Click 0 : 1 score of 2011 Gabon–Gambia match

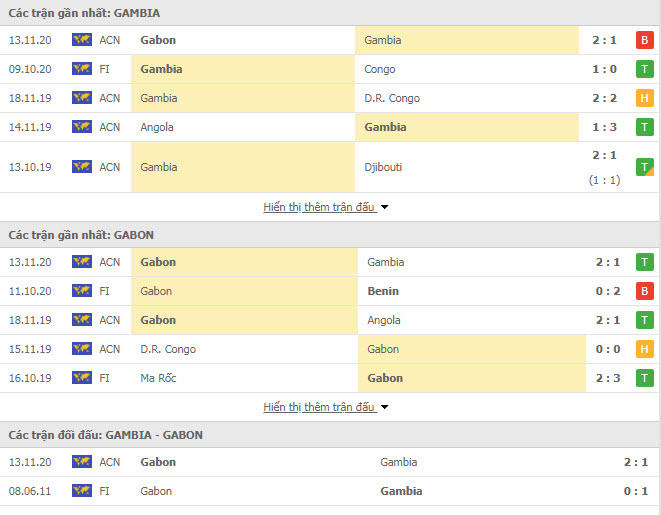click(636, 491)
